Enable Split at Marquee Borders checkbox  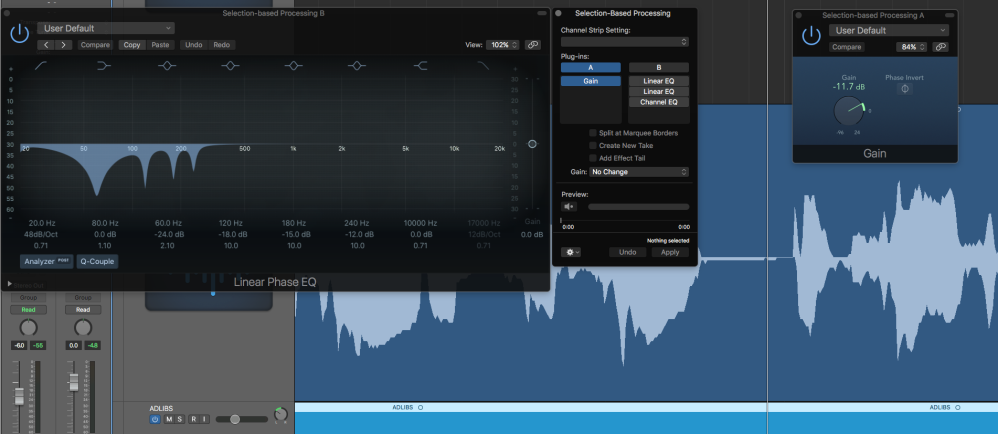tap(593, 133)
